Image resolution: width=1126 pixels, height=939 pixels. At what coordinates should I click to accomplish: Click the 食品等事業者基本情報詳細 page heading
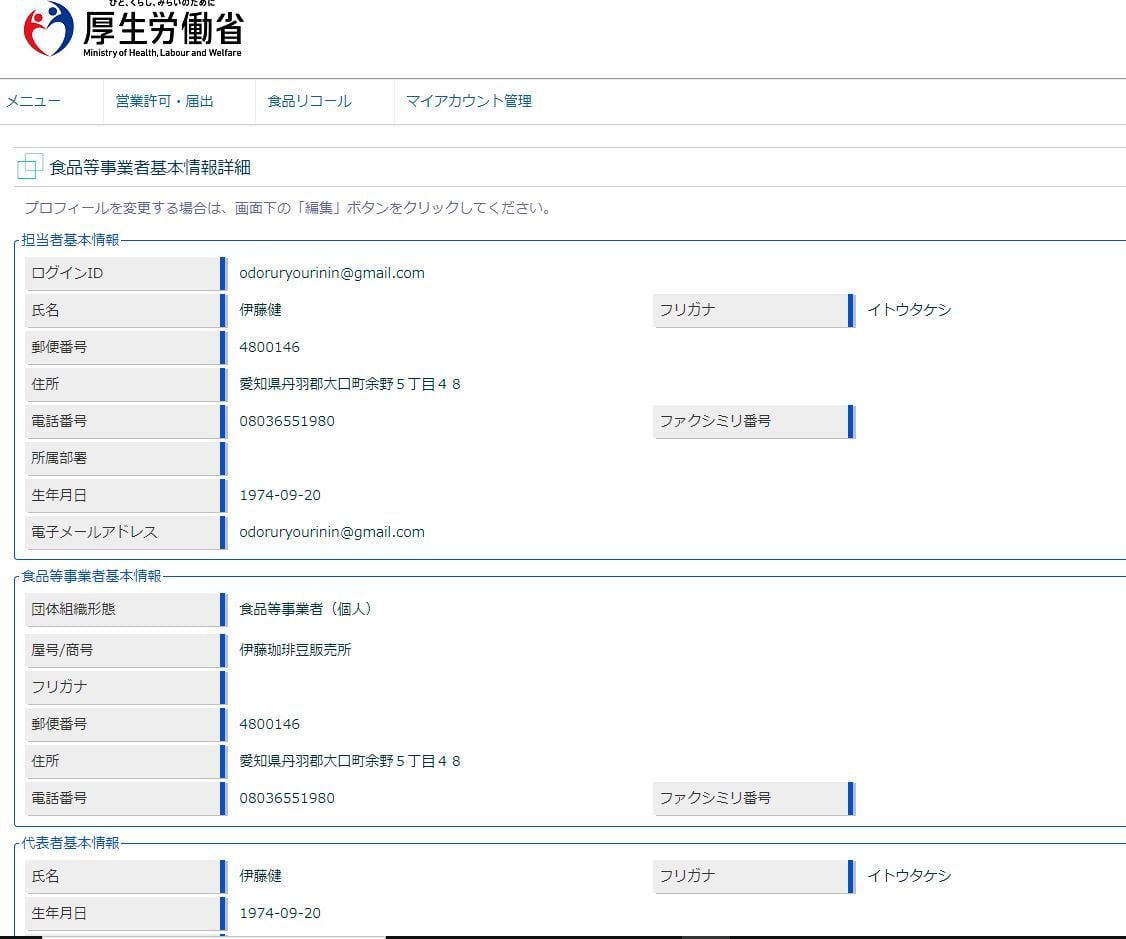tap(150, 168)
